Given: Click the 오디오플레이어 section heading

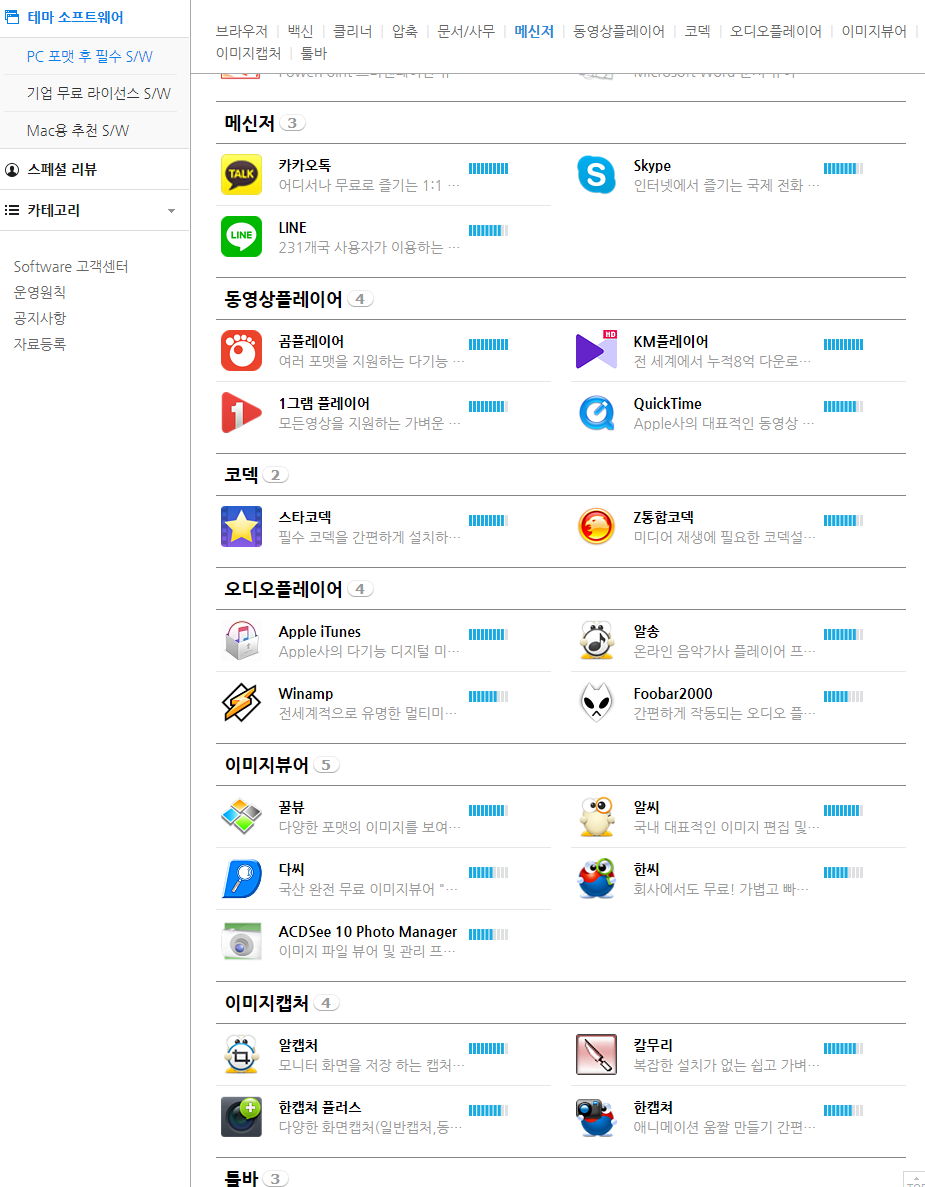Looking at the screenshot, I should point(283,589).
